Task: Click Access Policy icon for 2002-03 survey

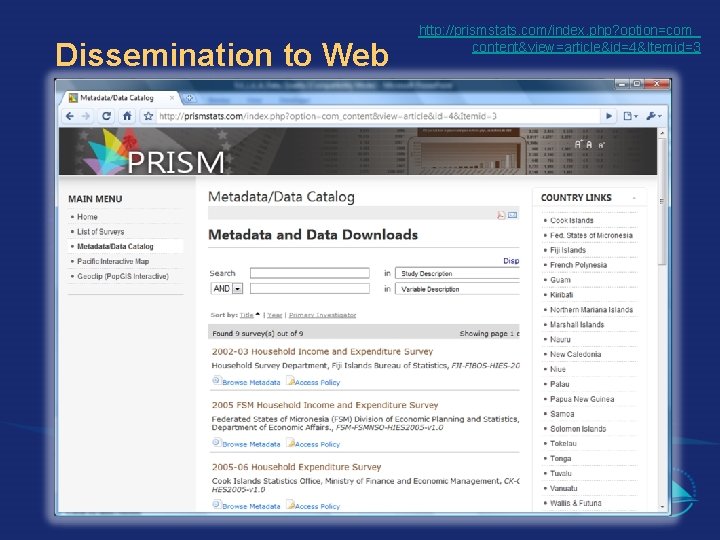Action: click(x=290, y=381)
